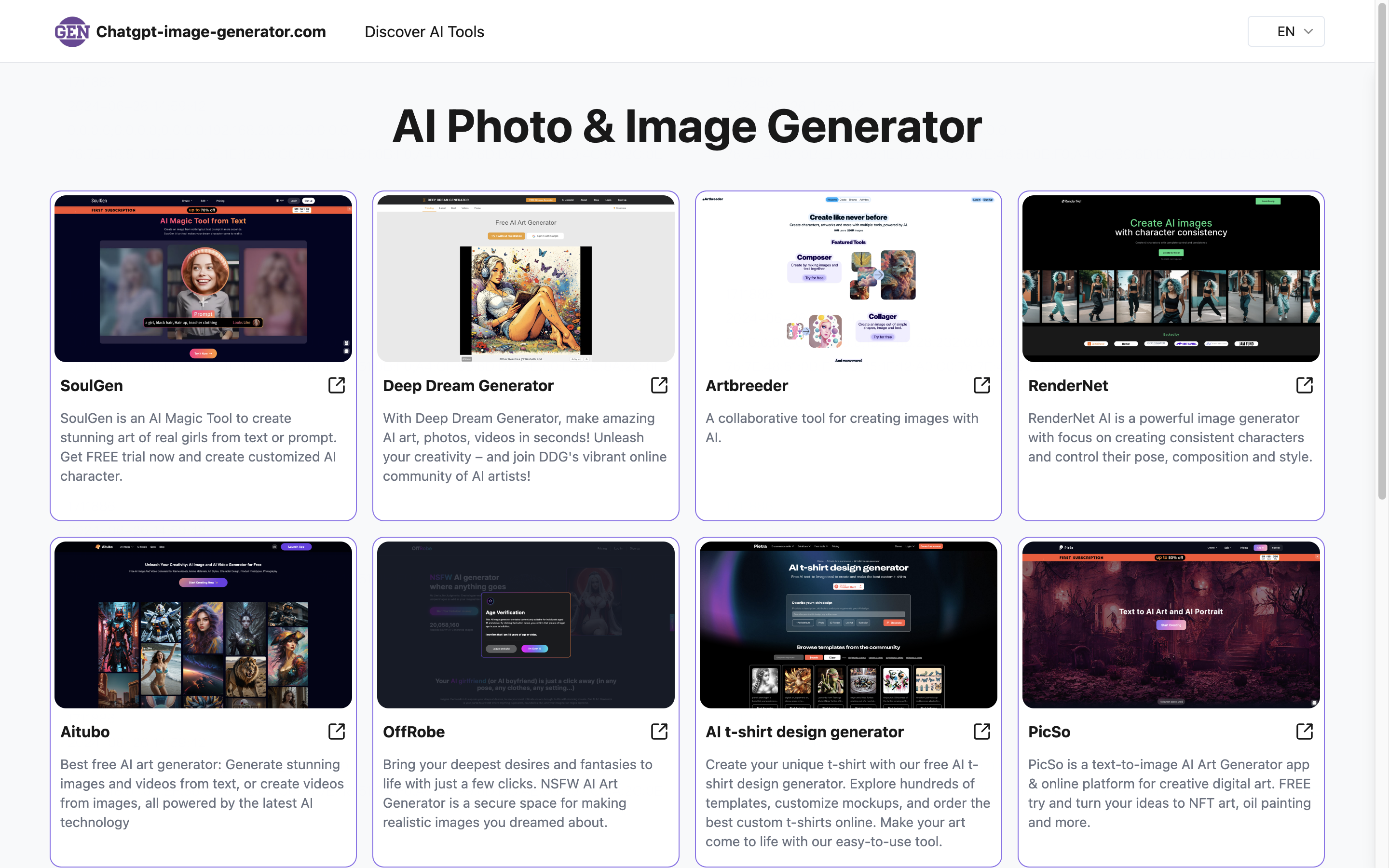This screenshot has width=1389, height=868.
Task: Open the Artbreeder preview thumbnail
Action: pyautogui.click(x=848, y=278)
